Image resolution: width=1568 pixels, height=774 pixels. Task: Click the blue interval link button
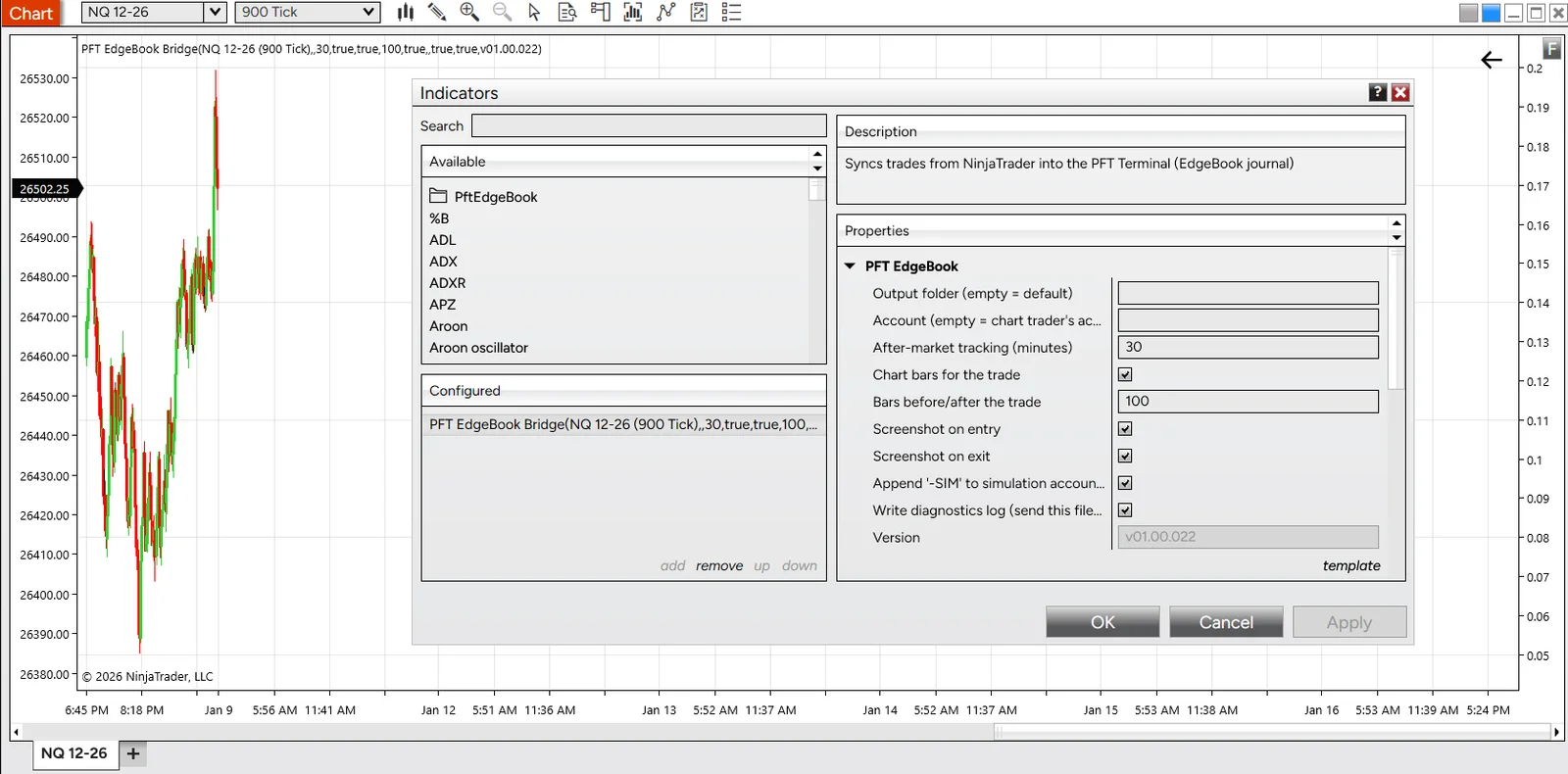(x=1491, y=13)
